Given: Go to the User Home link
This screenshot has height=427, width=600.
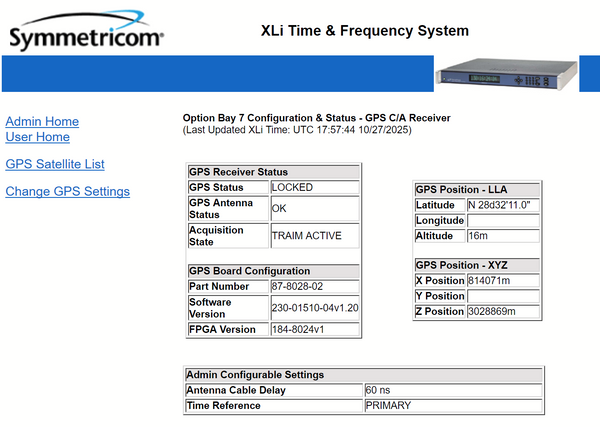Looking at the screenshot, I should coord(38,137).
